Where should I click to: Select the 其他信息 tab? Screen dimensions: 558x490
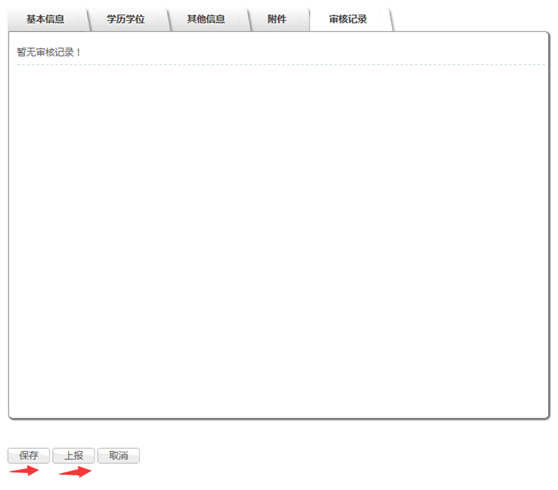[x=206, y=19]
